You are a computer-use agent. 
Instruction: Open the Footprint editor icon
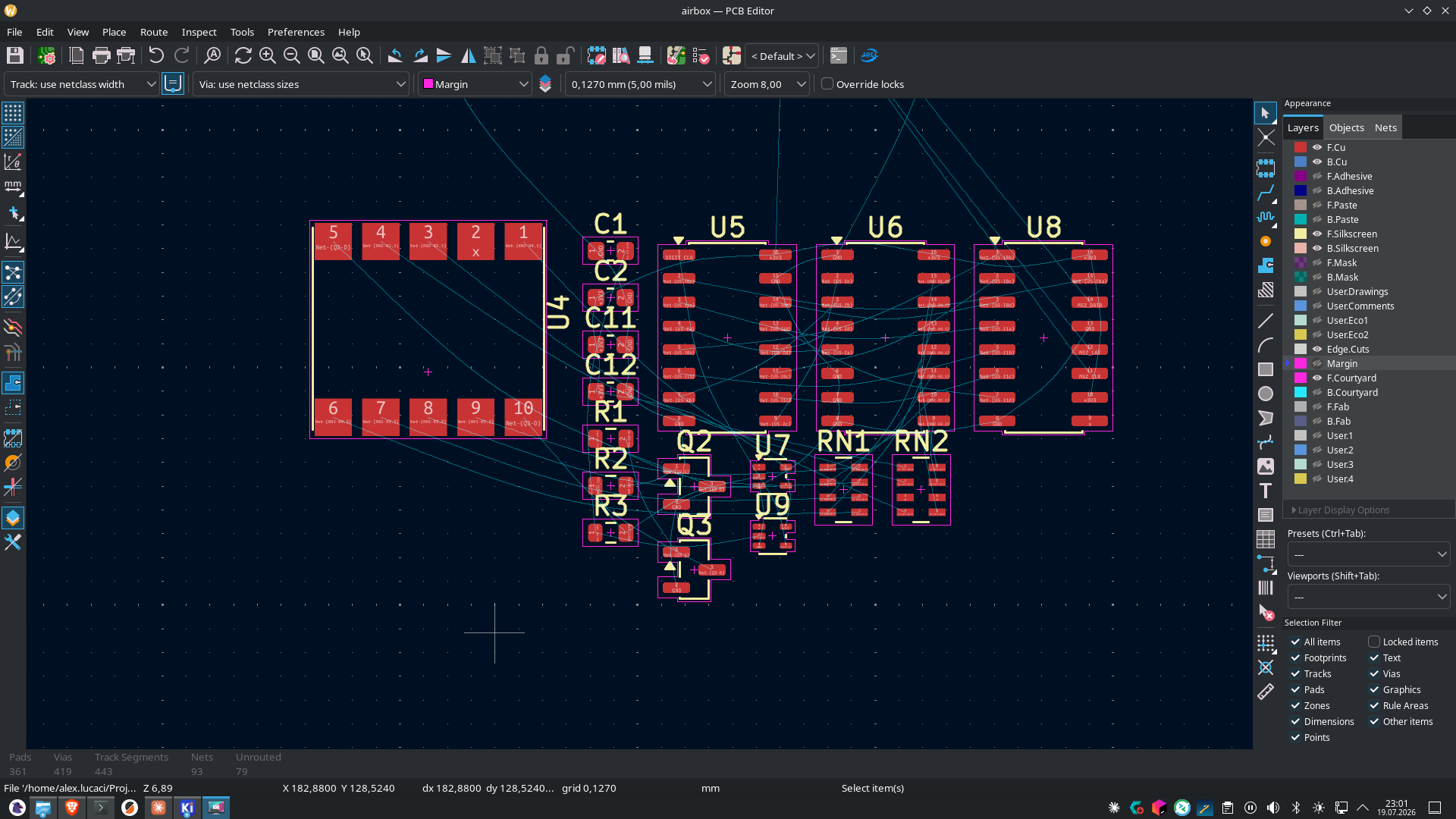coord(597,55)
